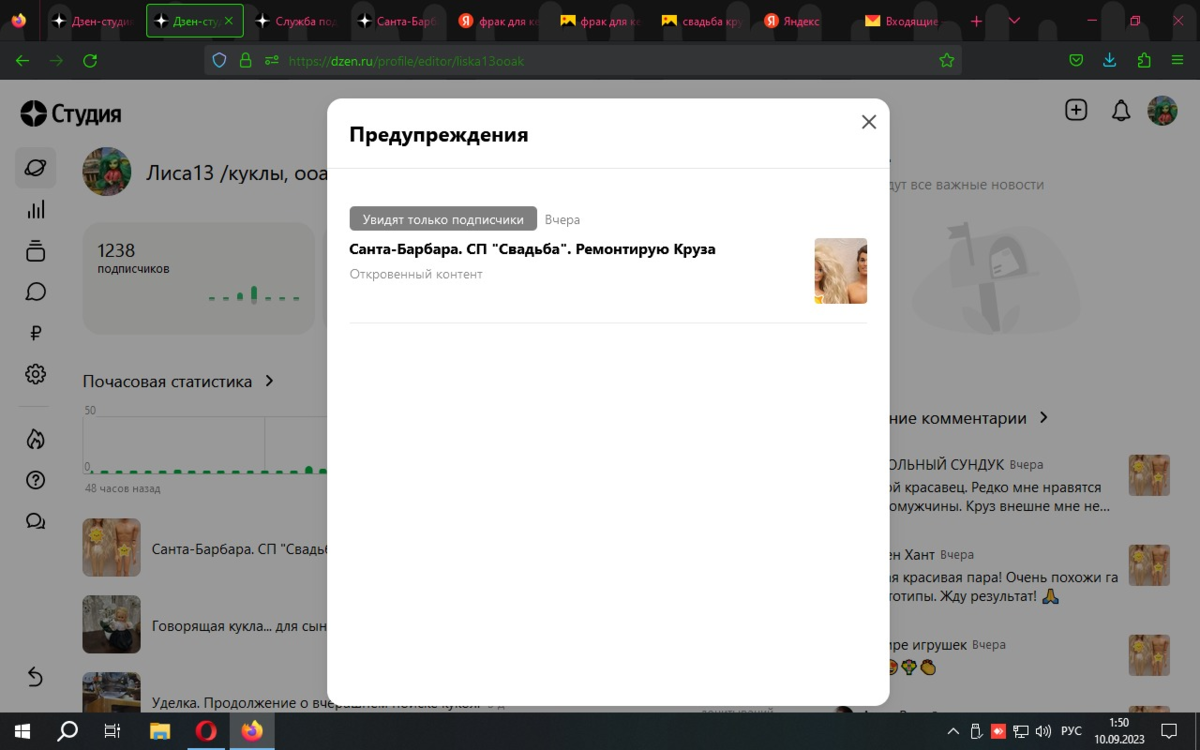Open the chat support sidebar icon

point(35,521)
